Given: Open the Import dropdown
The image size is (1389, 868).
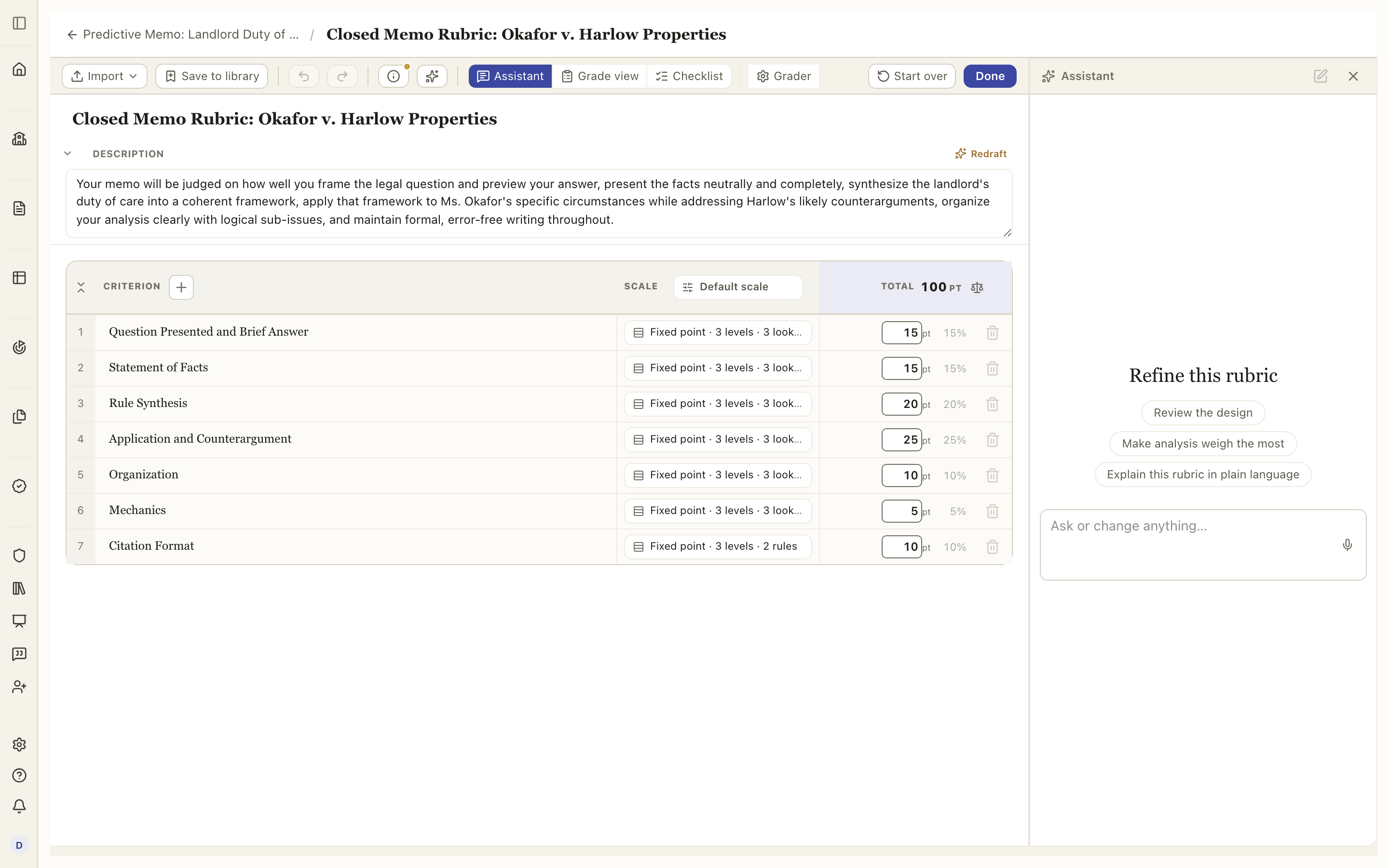Looking at the screenshot, I should pyautogui.click(x=105, y=76).
